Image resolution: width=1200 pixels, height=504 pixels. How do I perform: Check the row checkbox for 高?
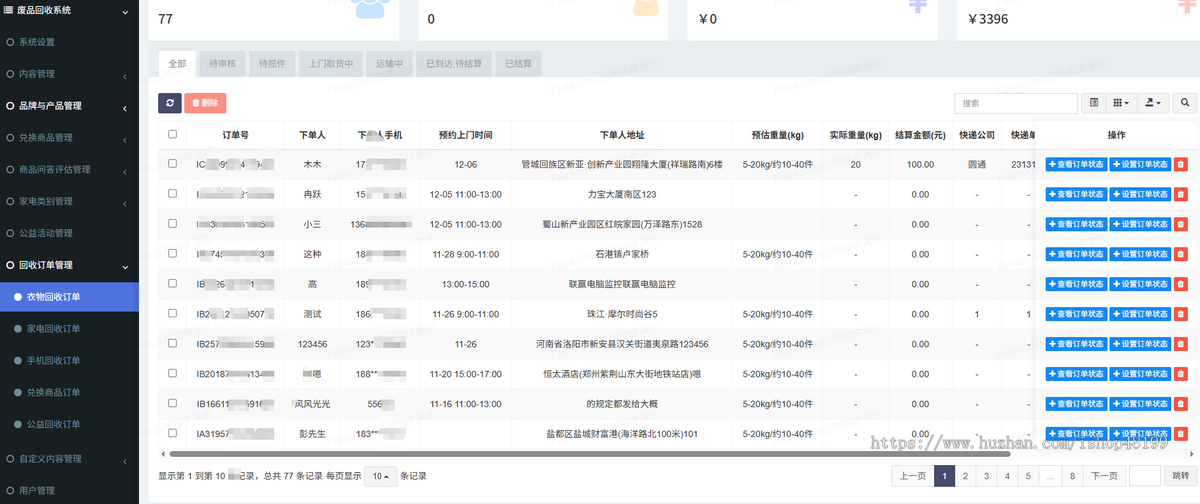[173, 284]
